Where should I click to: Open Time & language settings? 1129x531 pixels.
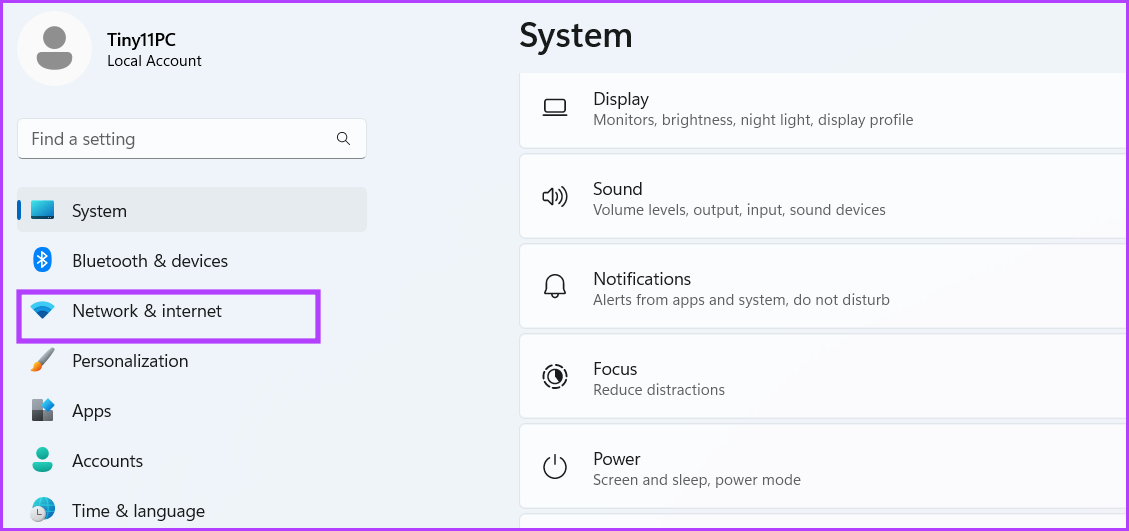pos(192,511)
